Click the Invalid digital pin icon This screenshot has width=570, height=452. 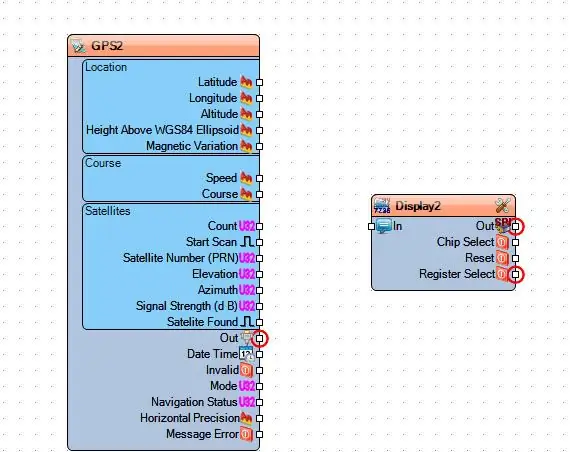pyautogui.click(x=246, y=370)
